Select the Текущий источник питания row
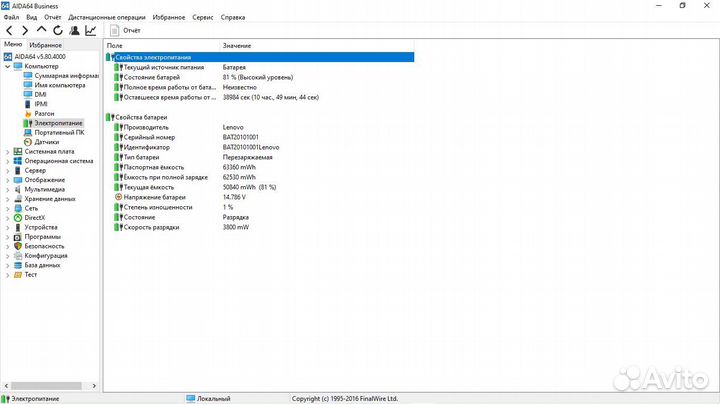 pyautogui.click(x=259, y=67)
